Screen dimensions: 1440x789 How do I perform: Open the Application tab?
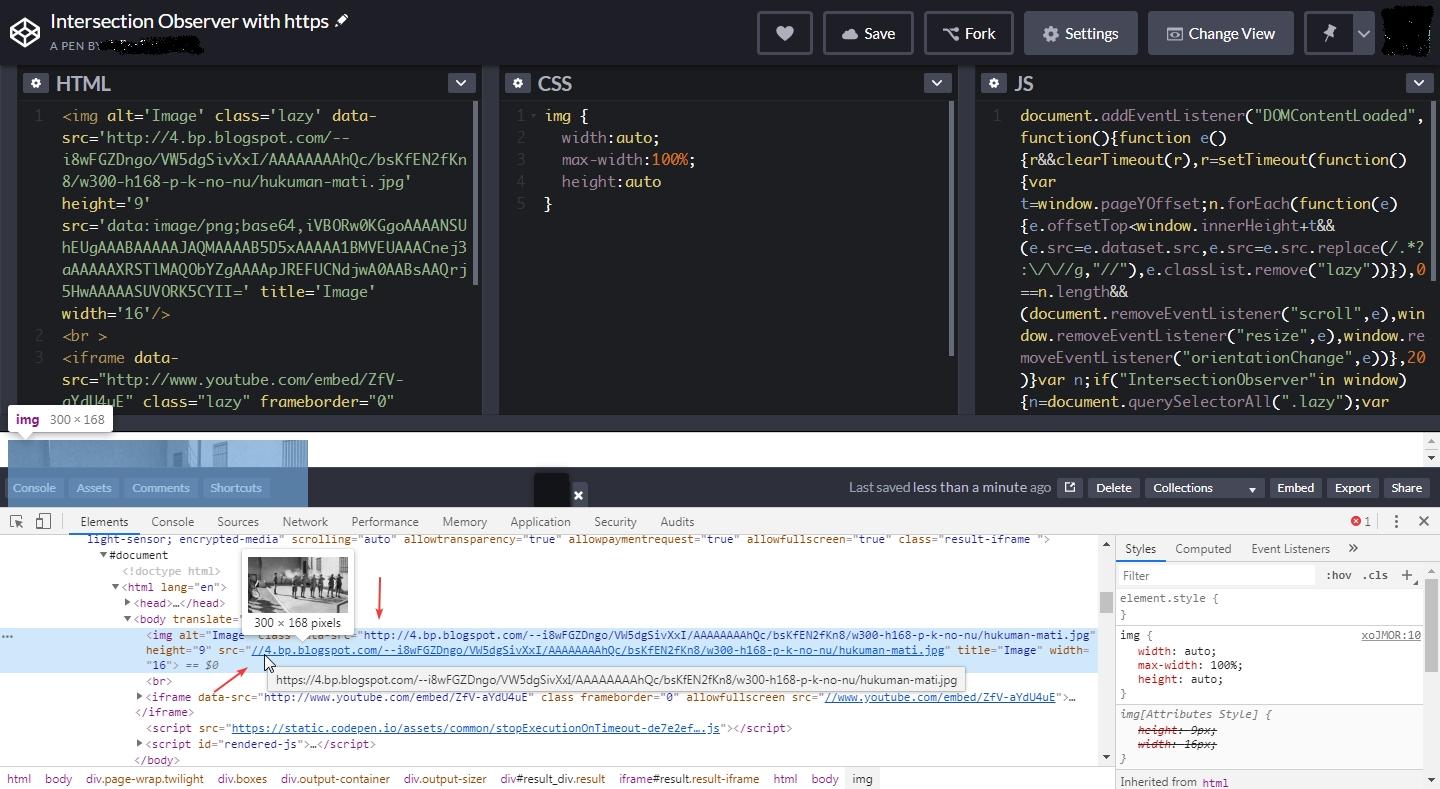pos(540,522)
